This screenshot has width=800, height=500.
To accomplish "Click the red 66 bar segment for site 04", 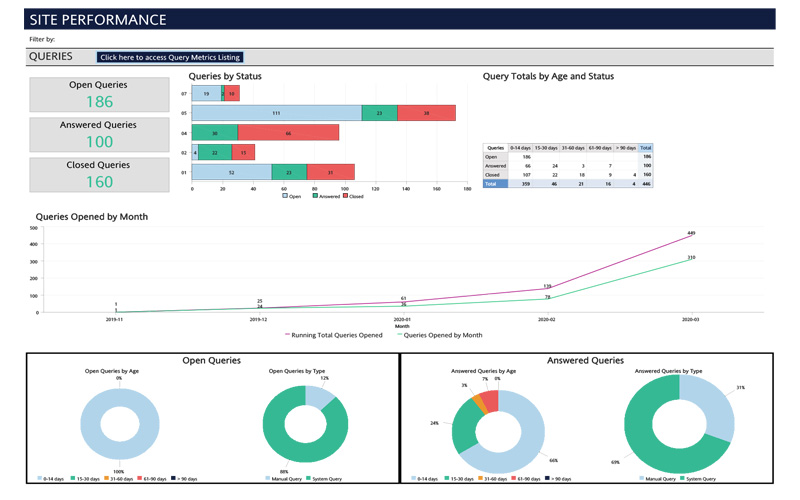I will click(288, 133).
